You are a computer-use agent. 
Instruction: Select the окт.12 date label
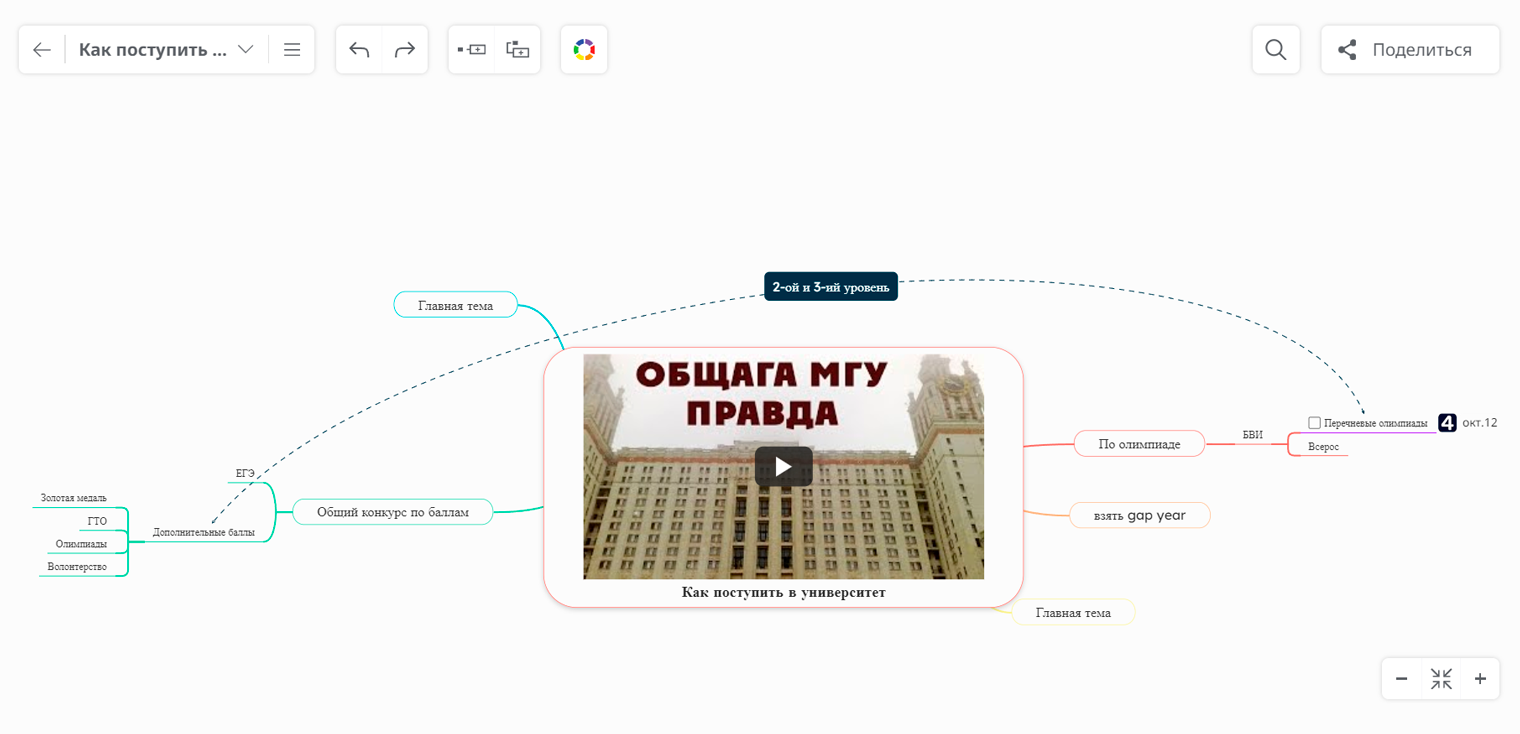pyautogui.click(x=1480, y=423)
